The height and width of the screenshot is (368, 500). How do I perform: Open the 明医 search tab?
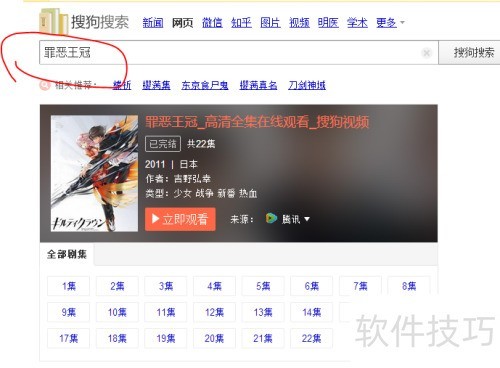pos(328,23)
